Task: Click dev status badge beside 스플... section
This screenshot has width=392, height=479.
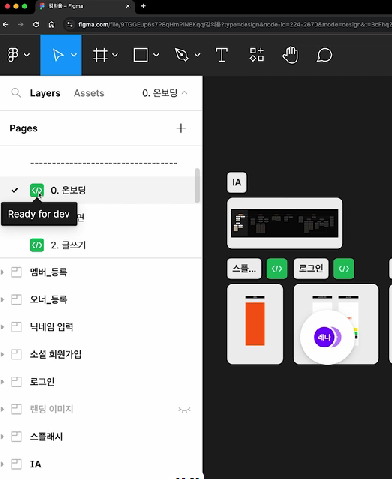Action: 277,268
